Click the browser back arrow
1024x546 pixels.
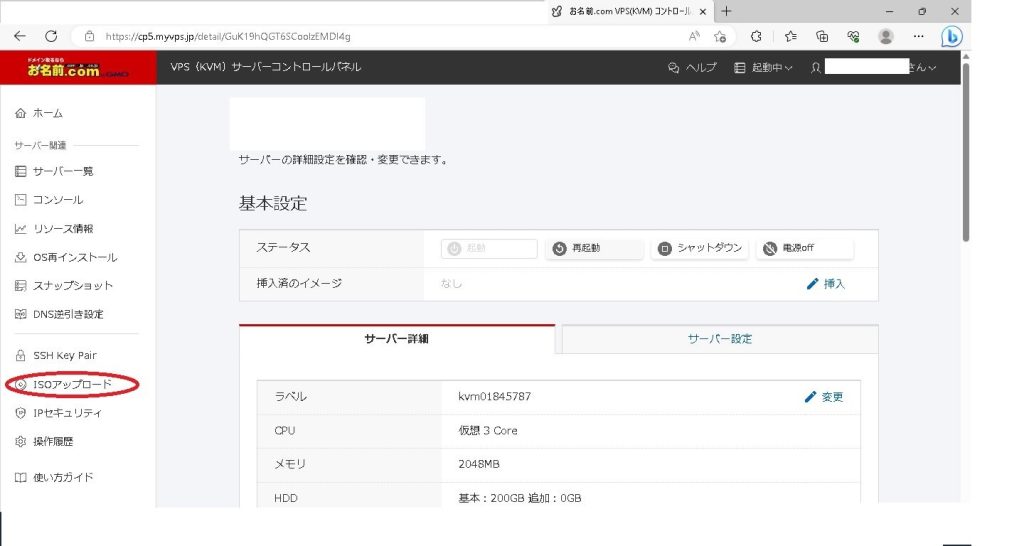click(20, 36)
